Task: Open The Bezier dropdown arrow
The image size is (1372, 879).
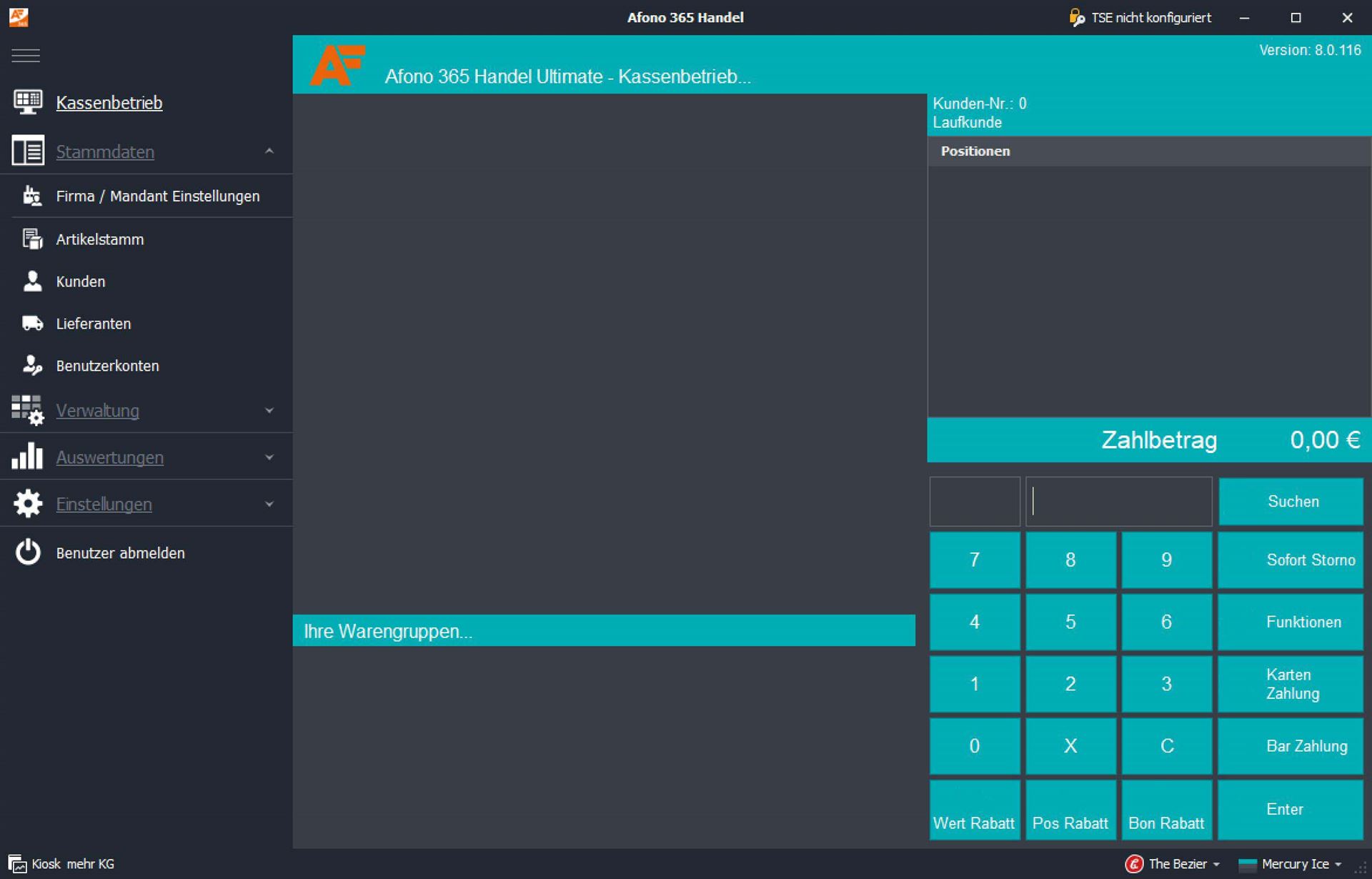Action: coord(1216,865)
